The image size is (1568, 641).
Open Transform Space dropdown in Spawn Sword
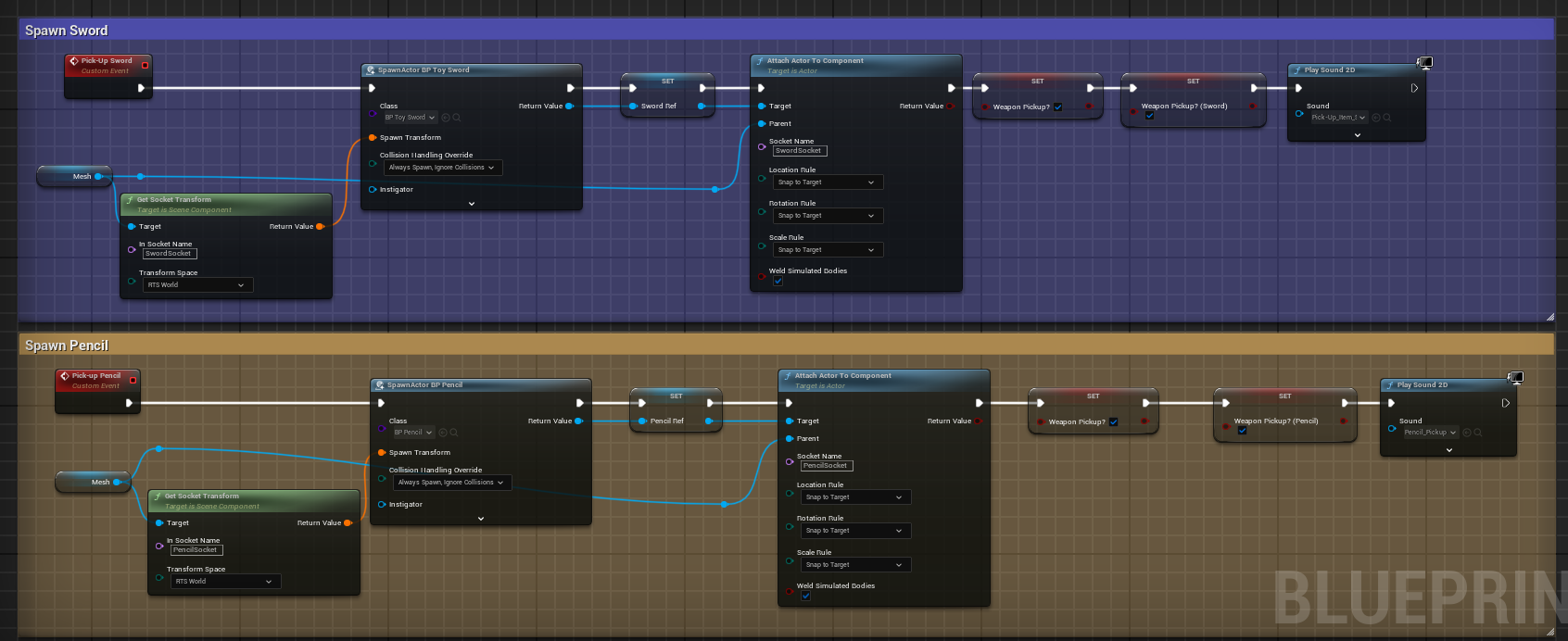197,285
